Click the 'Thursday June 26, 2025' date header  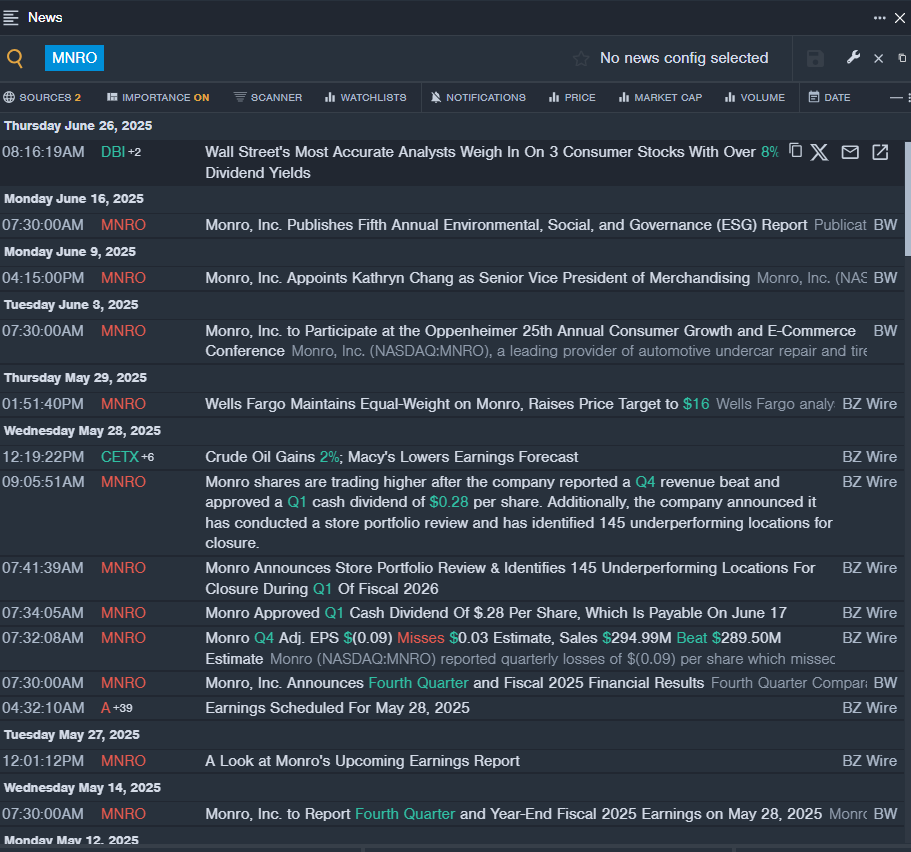pyautogui.click(x=78, y=126)
